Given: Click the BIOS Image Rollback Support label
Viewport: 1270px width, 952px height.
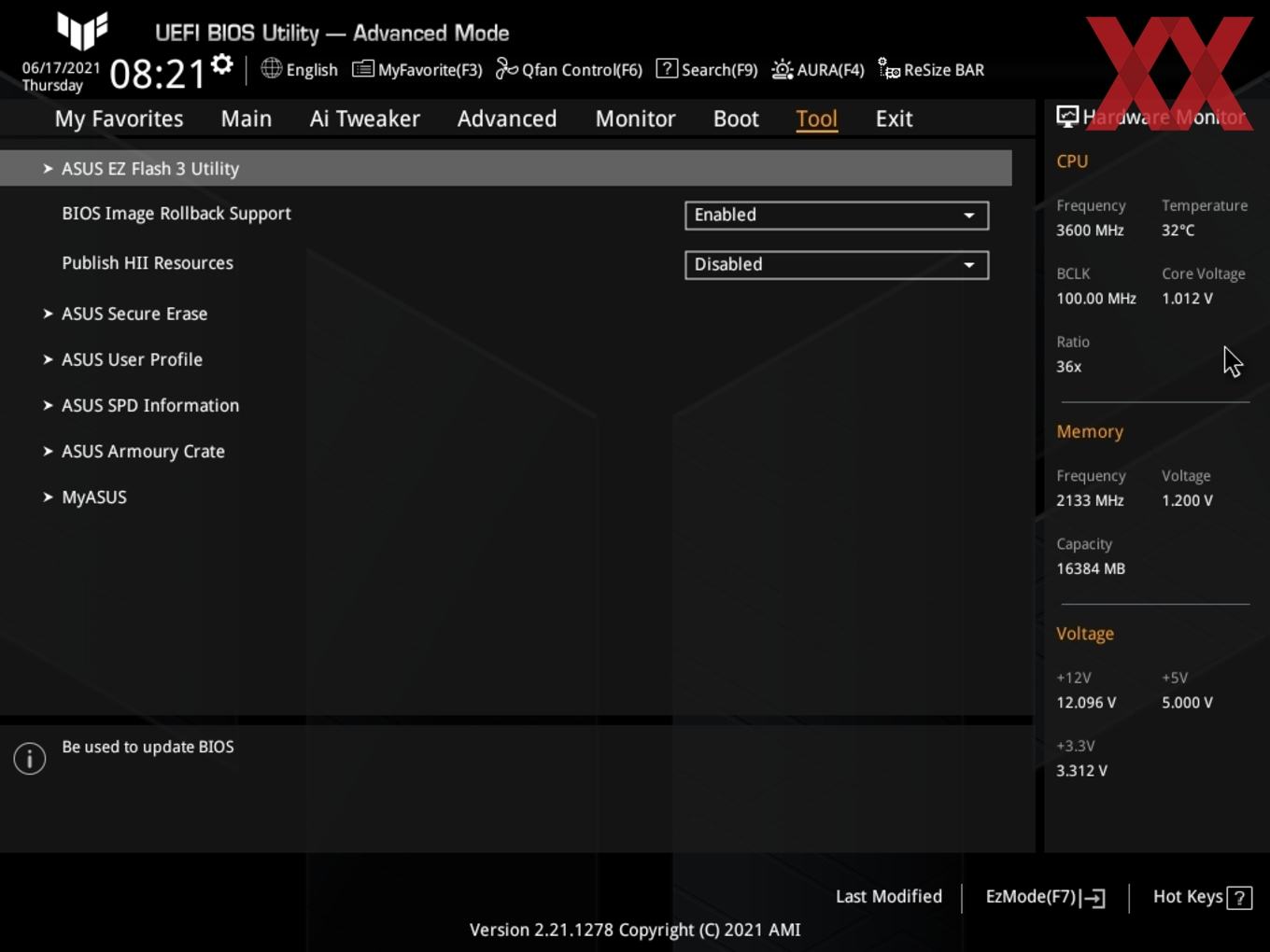Looking at the screenshot, I should pos(176,213).
